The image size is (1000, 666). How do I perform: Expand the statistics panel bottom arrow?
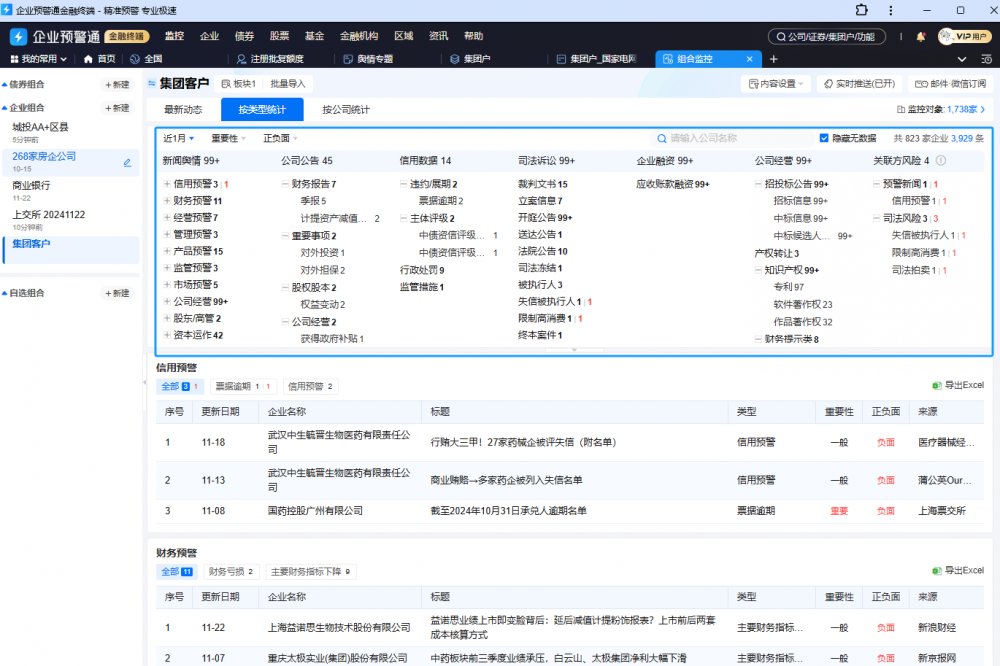pyautogui.click(x=575, y=350)
